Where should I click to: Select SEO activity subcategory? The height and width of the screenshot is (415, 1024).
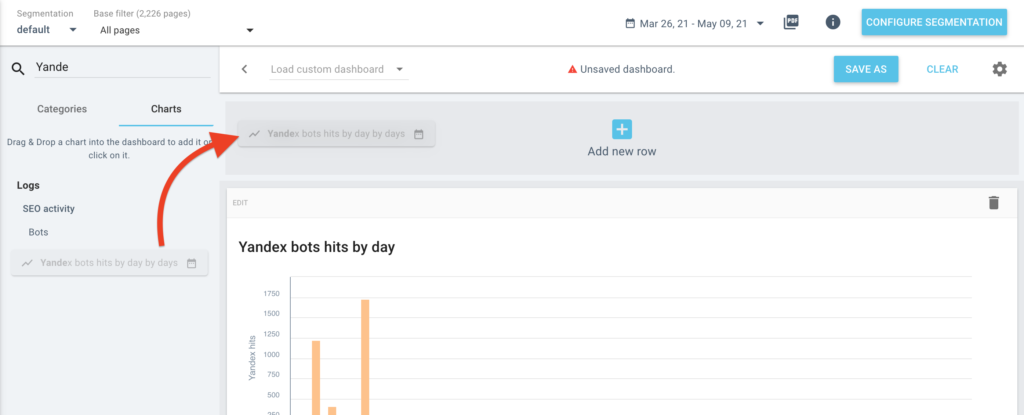click(48, 209)
